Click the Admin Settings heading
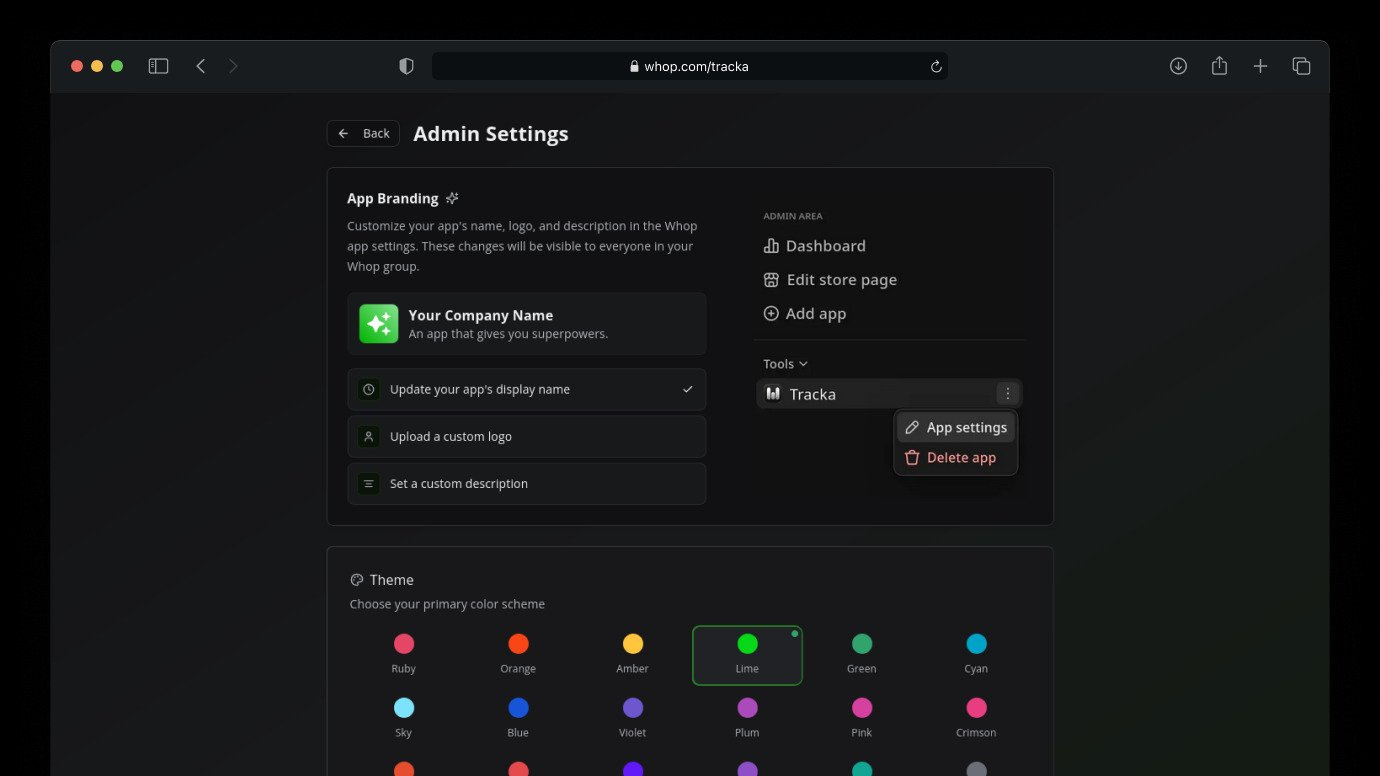This screenshot has width=1380, height=776. (x=491, y=134)
